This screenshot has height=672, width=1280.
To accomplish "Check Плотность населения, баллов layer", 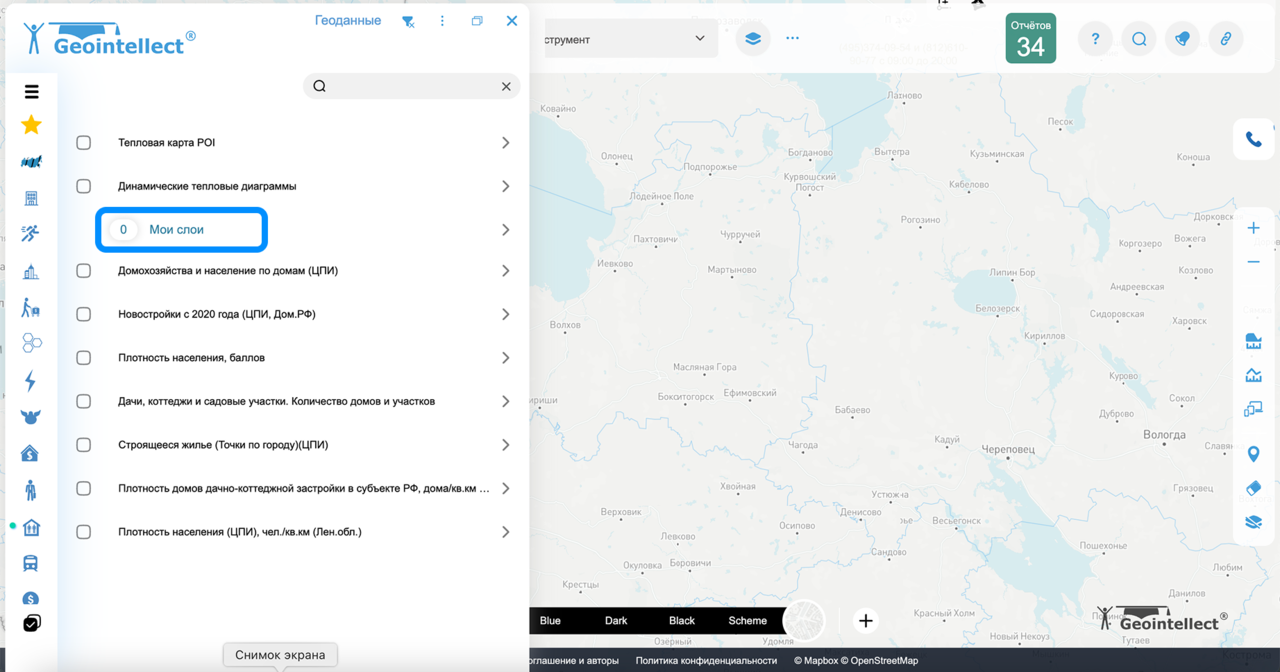I will click(83, 357).
